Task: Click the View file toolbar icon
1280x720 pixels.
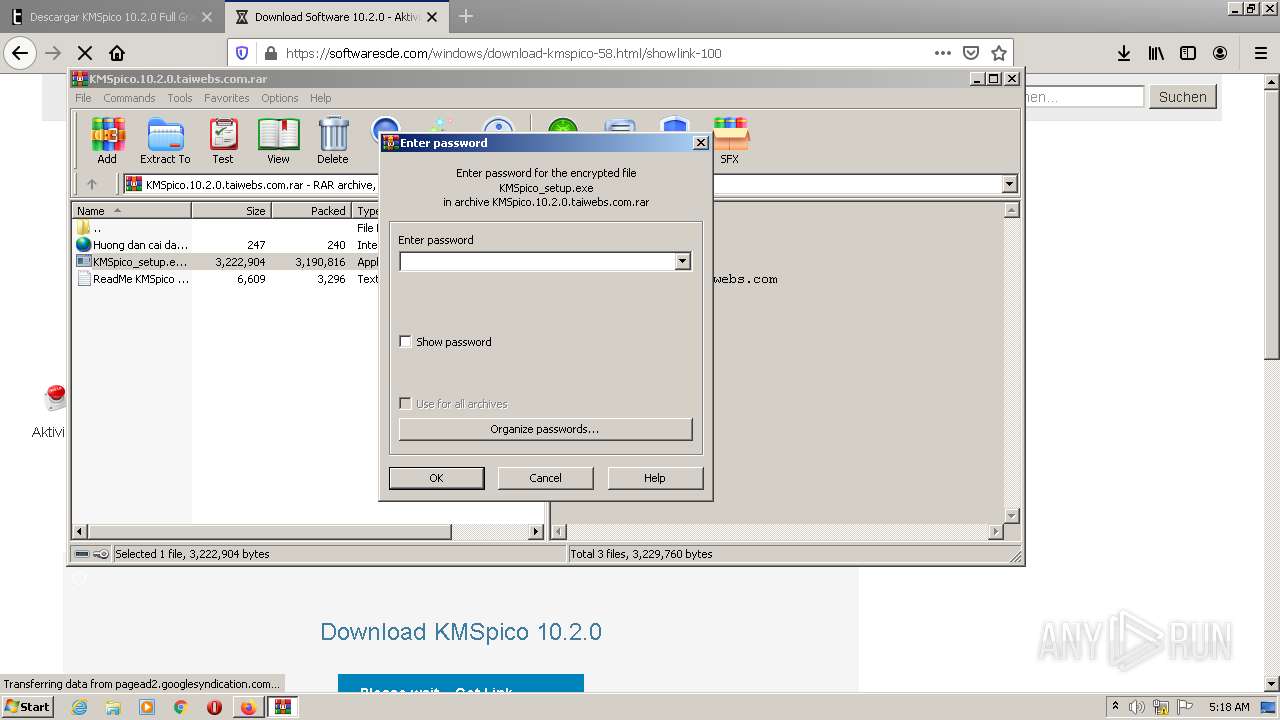Action: 278,140
